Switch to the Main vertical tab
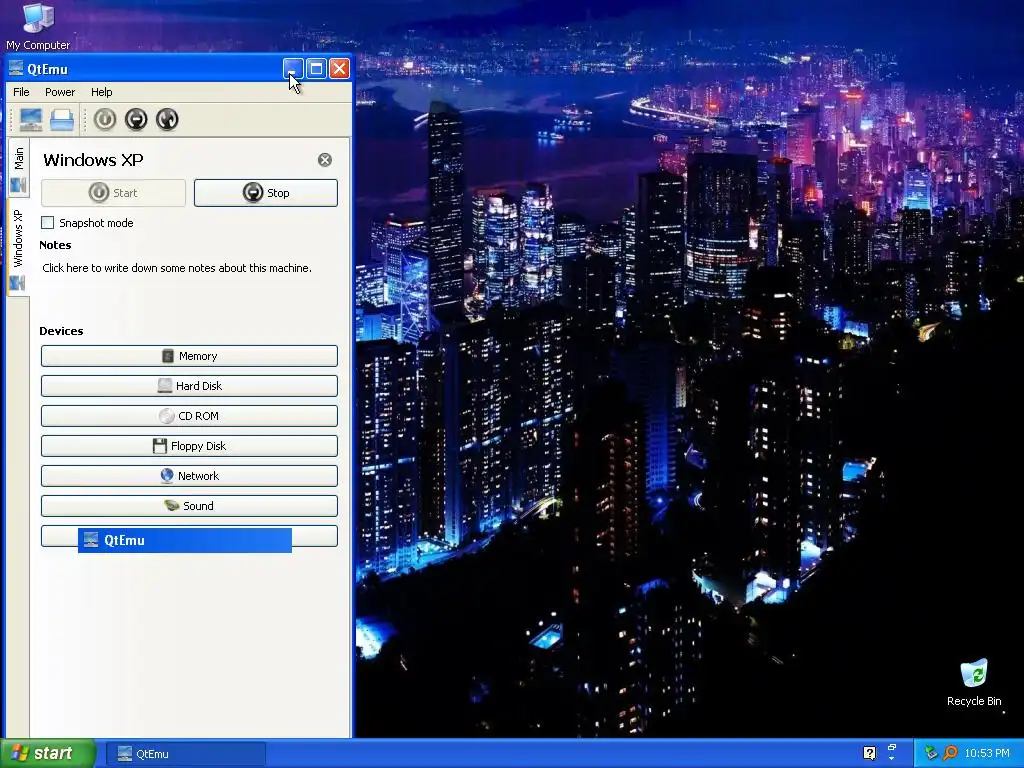Image resolution: width=1024 pixels, height=768 pixels. tap(18, 168)
